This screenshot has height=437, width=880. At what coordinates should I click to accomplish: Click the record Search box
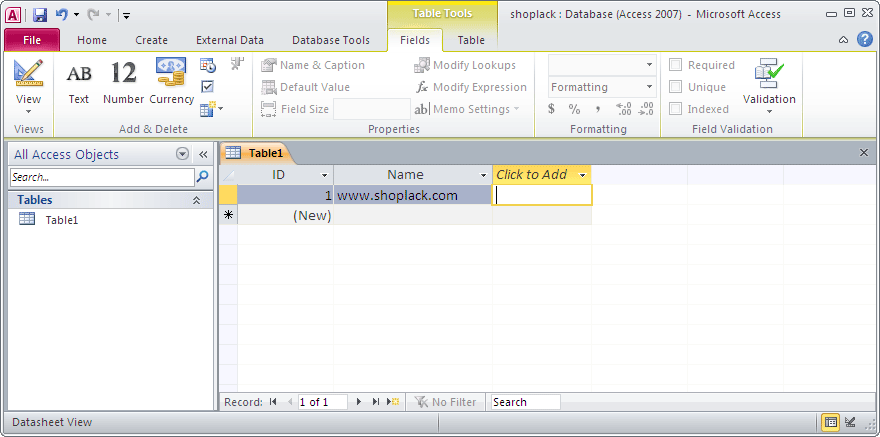(526, 402)
